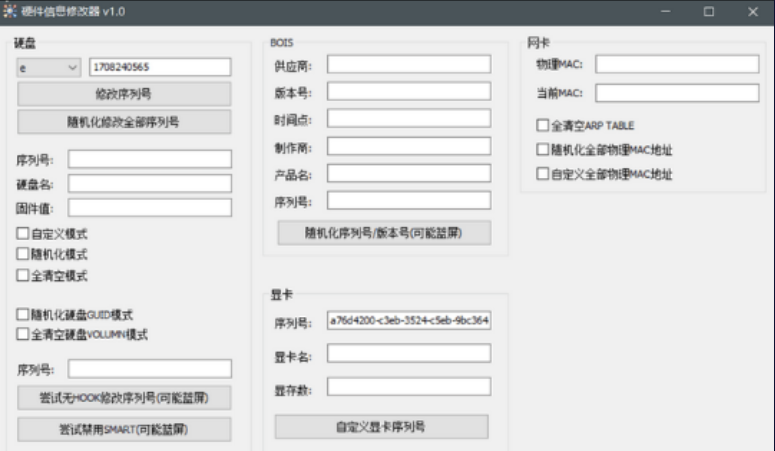
Task: Open the drive letter dropdown showing 'e'
Action: click(49, 67)
